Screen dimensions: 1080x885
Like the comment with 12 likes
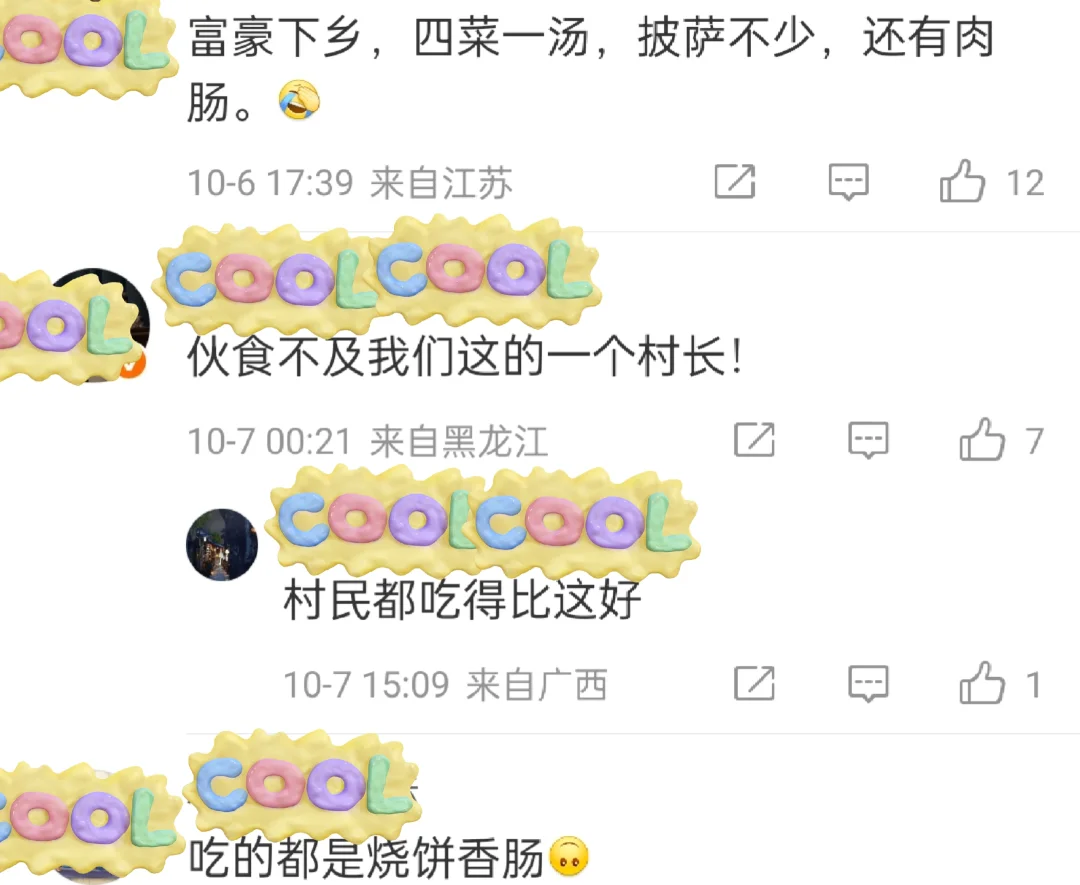[962, 181]
